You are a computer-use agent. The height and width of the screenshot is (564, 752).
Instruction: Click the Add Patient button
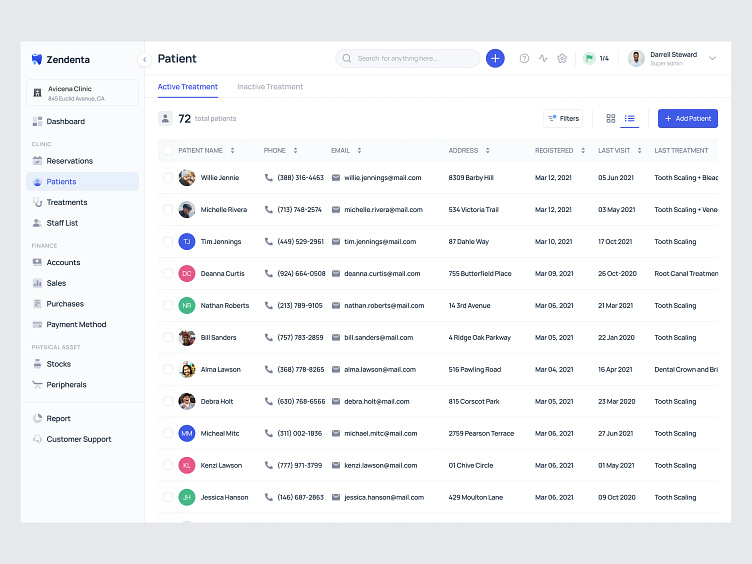pos(688,118)
